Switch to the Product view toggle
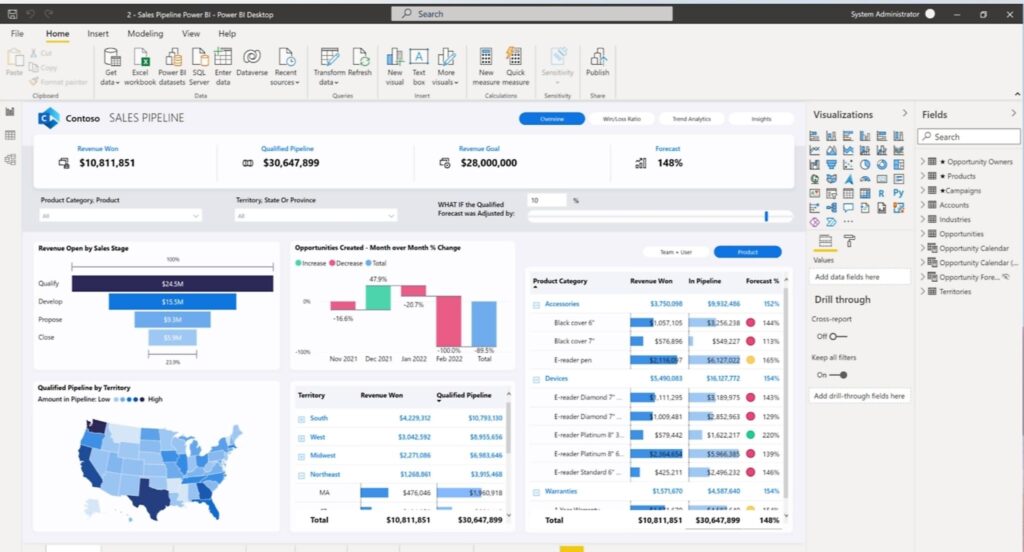Image resolution: width=1024 pixels, height=552 pixels. [748, 252]
